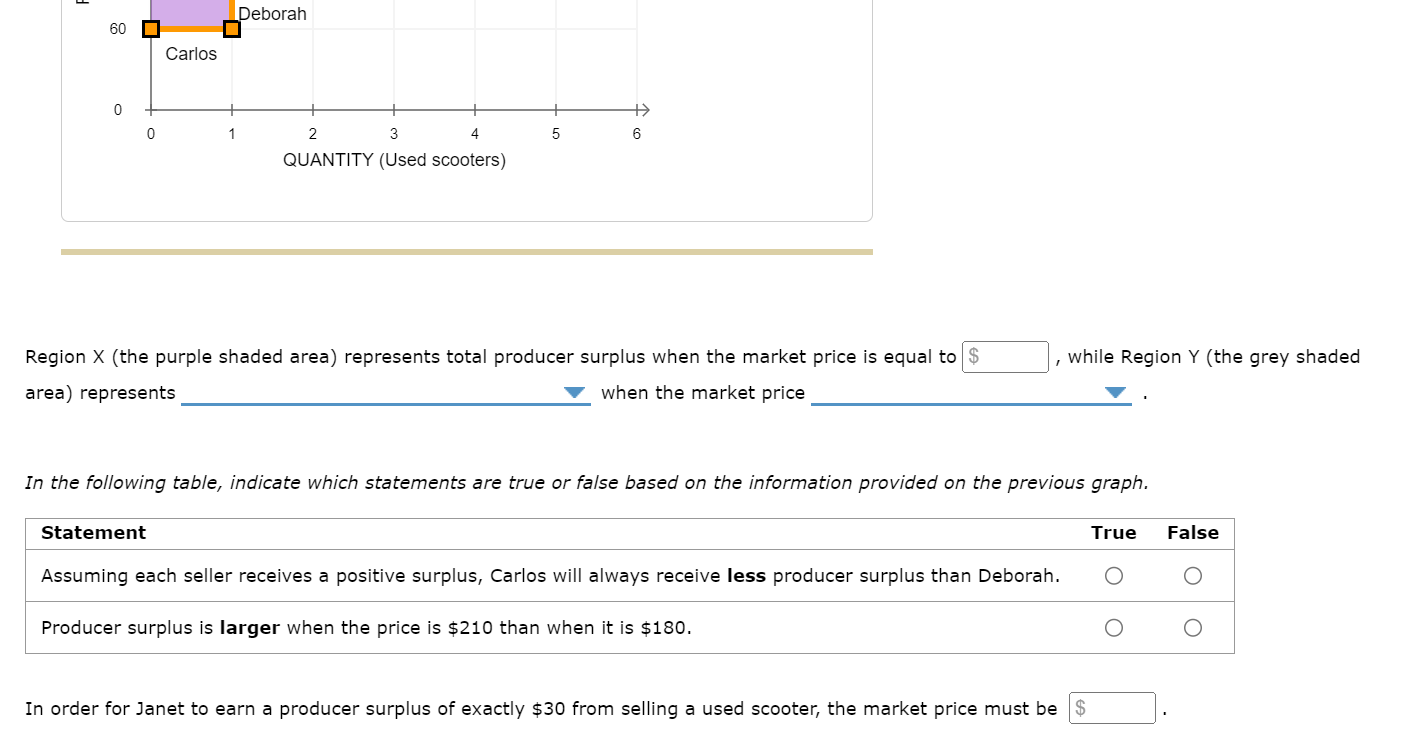Open the 'area represents' dropdown arrow
Viewport: 1402px width, 736px height.
[574, 393]
